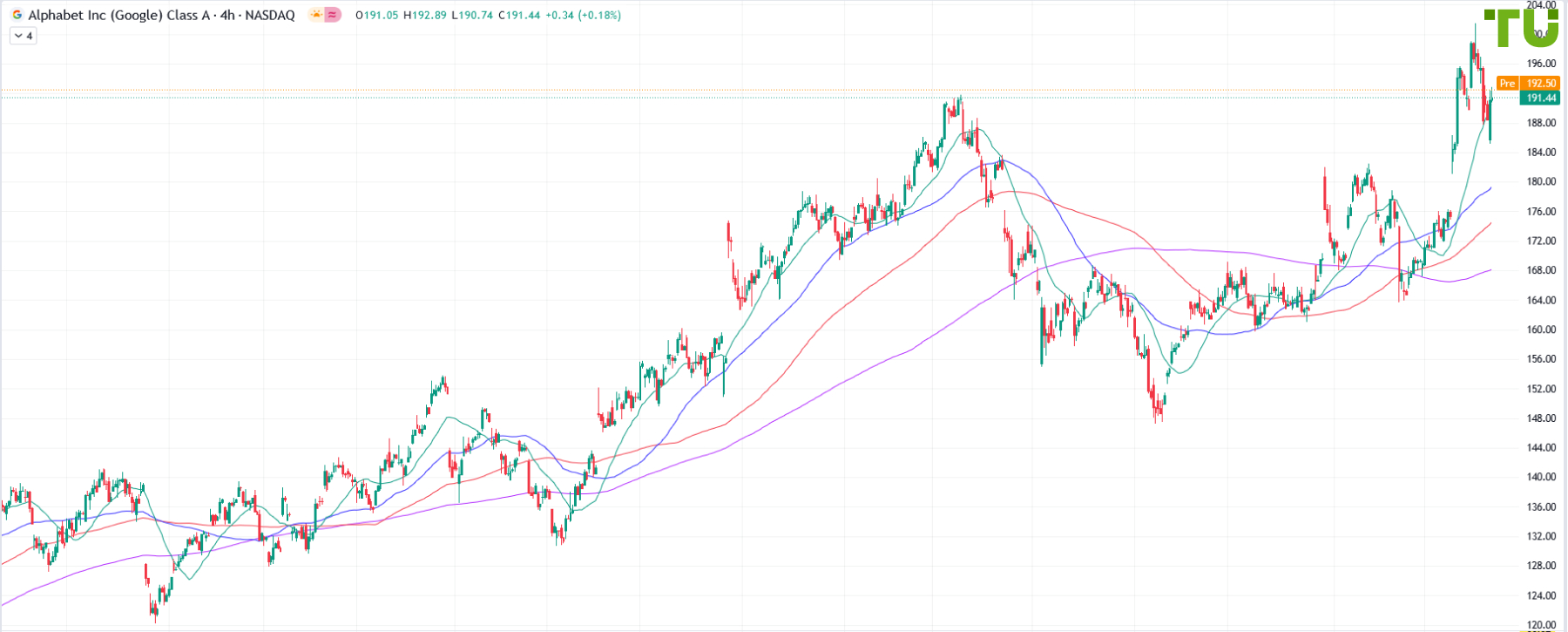Click the orange 192.50 pre-market price label

pyautogui.click(x=1541, y=84)
